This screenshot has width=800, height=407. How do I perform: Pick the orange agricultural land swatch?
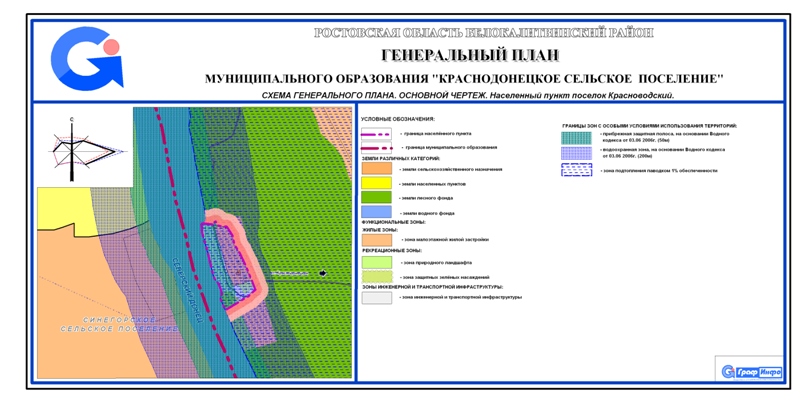click(378, 168)
